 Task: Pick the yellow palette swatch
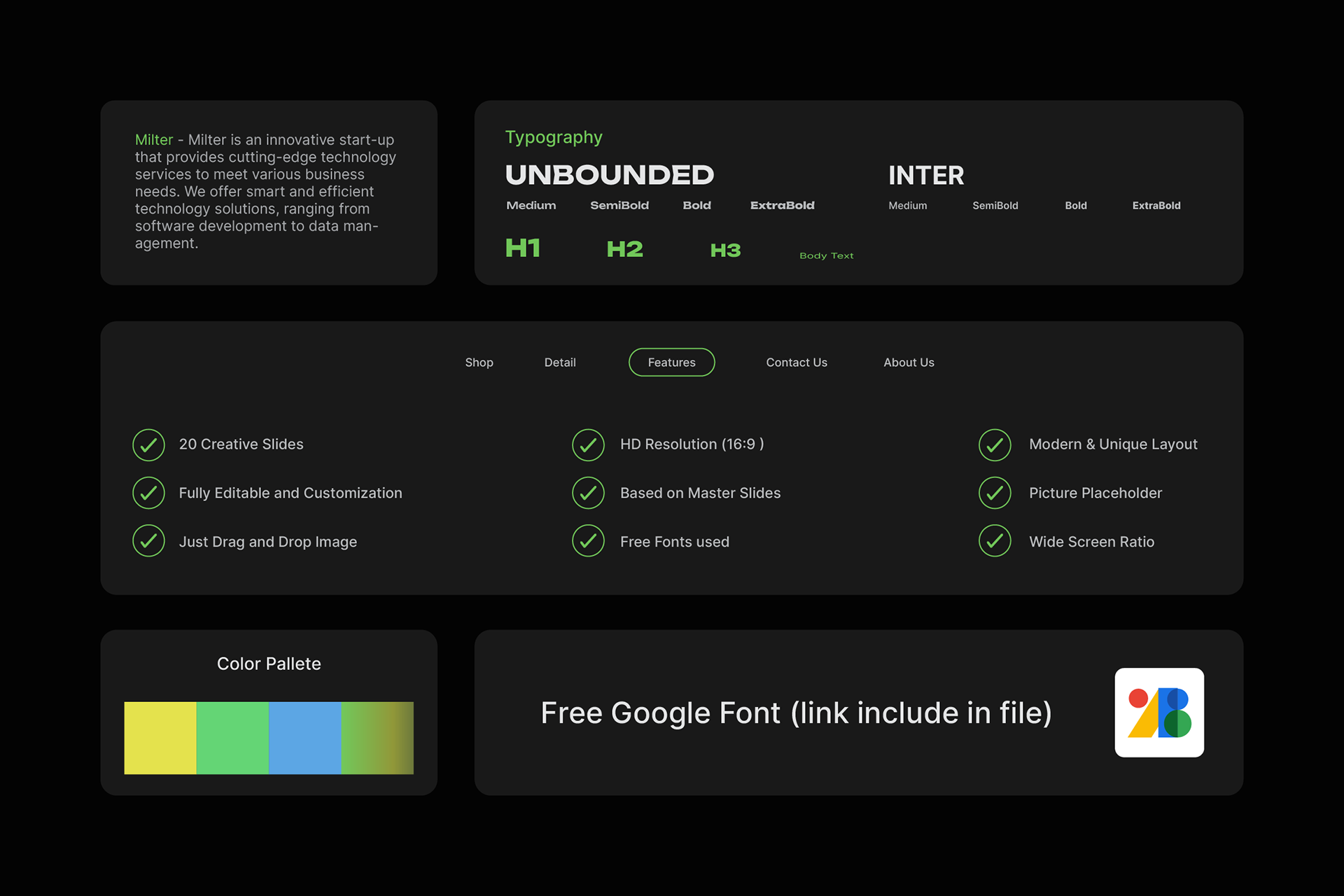160,738
